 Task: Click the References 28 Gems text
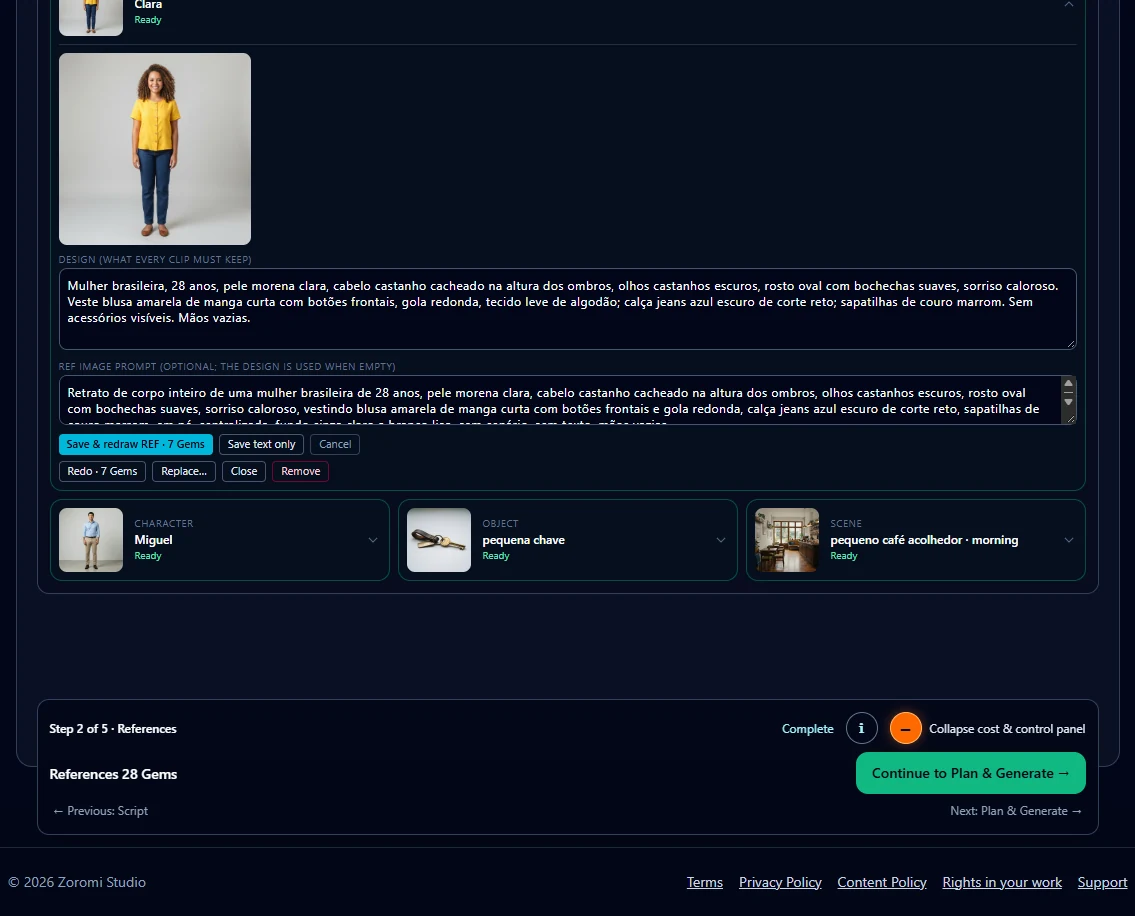click(113, 774)
